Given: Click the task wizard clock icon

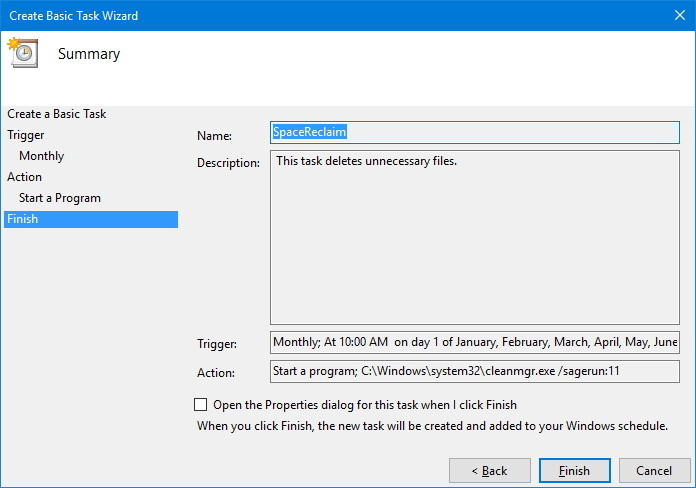Looking at the screenshot, I should point(22,53).
